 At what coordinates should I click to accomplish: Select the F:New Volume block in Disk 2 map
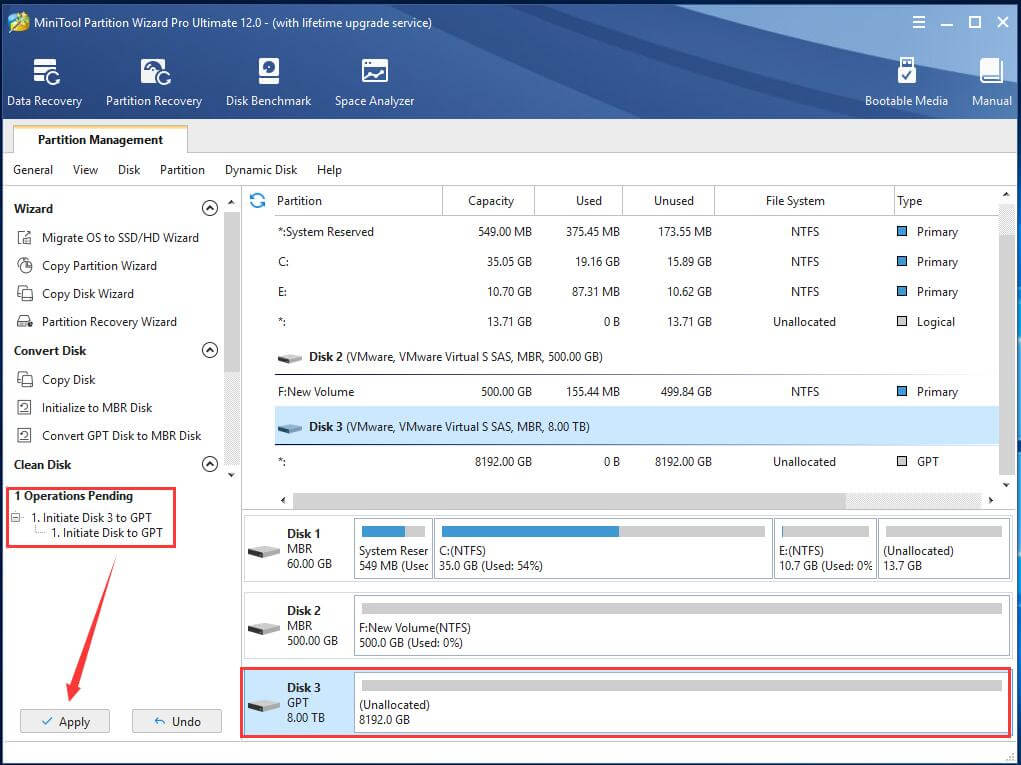coord(682,626)
